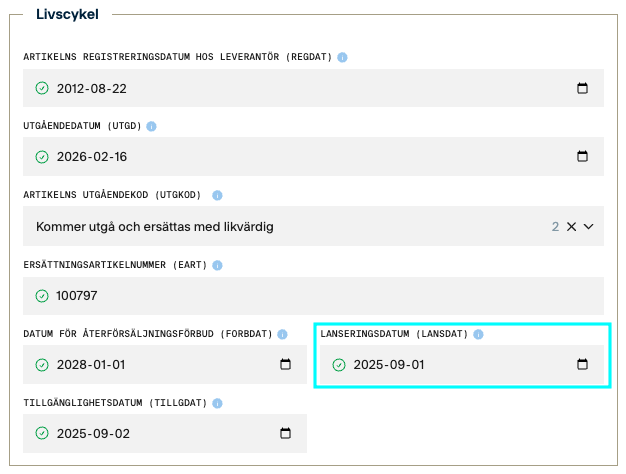
Task: Show info for Registreringsdatum (REGDAT)
Action: 343,57
